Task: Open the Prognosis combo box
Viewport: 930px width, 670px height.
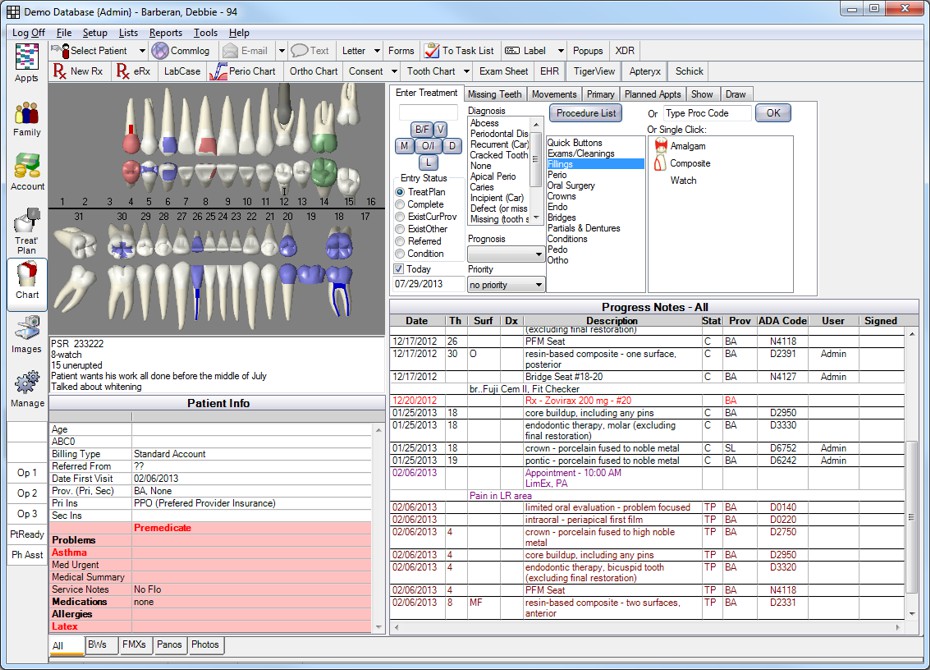Action: (506, 254)
